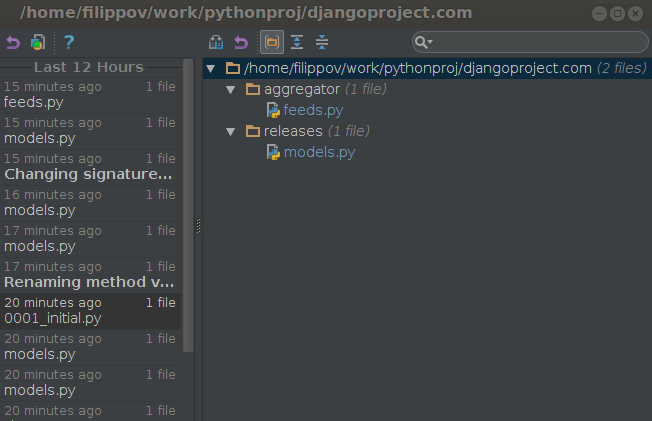Click the Show Diff icon in right toolbar
652x421 pixels.
[216, 42]
